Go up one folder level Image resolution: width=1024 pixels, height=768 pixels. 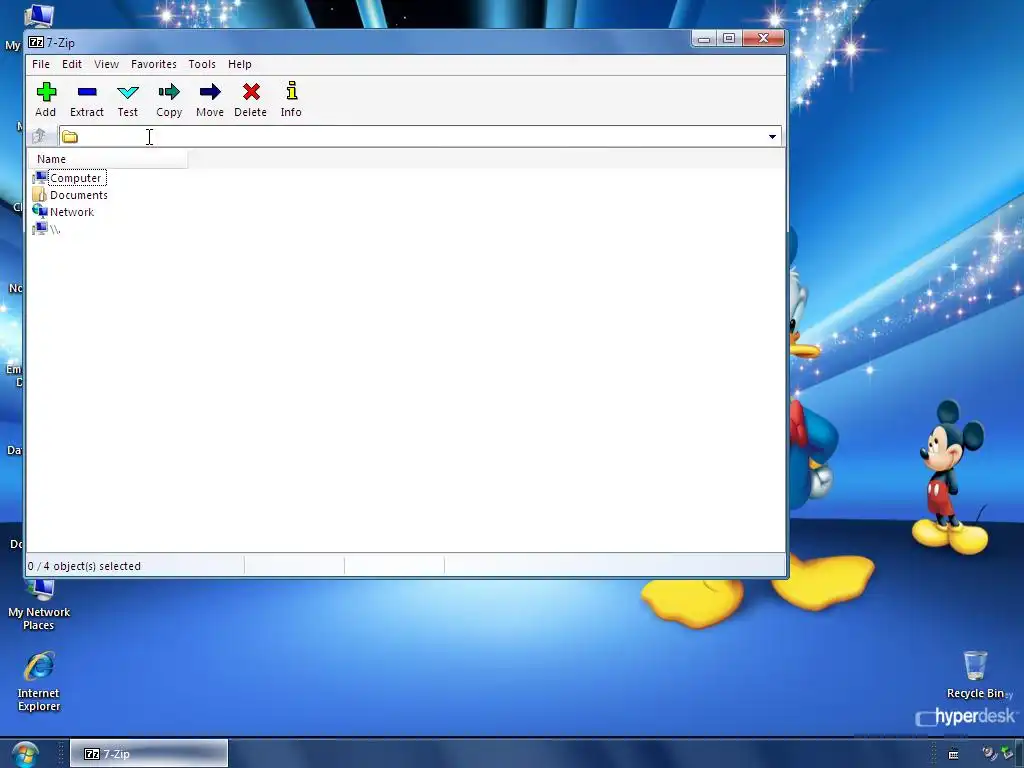point(40,136)
